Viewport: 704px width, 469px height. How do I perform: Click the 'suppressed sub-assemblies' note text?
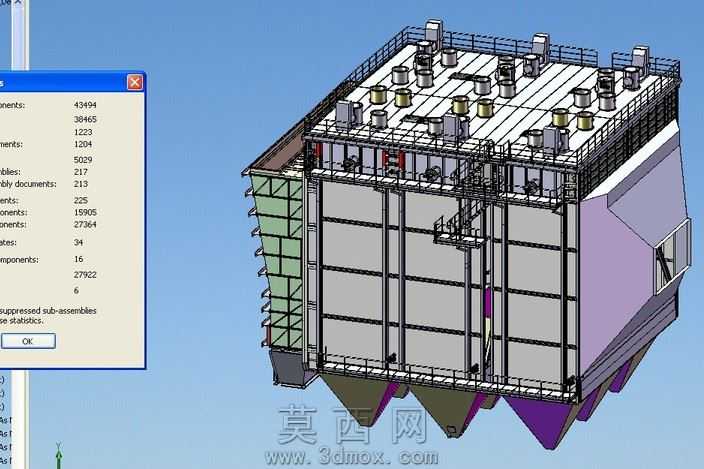pyautogui.click(x=48, y=311)
